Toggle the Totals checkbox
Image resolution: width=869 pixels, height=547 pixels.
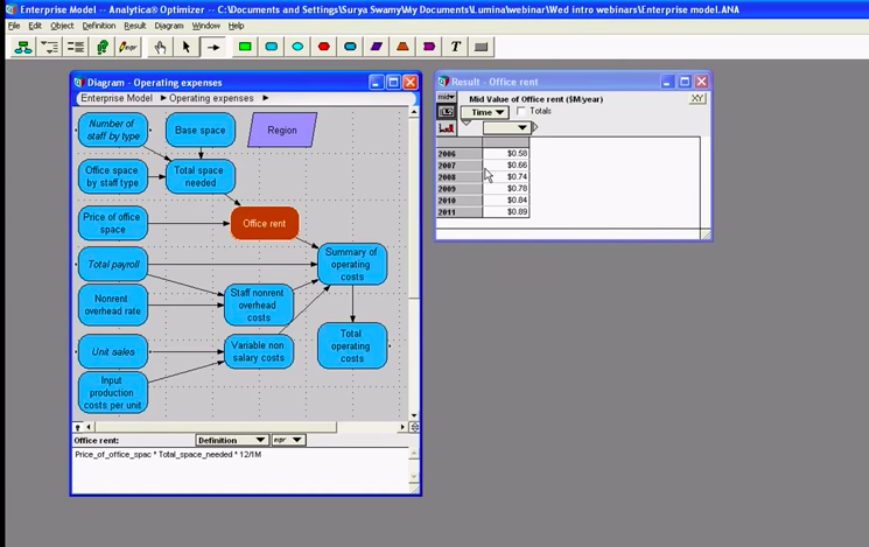tap(520, 111)
